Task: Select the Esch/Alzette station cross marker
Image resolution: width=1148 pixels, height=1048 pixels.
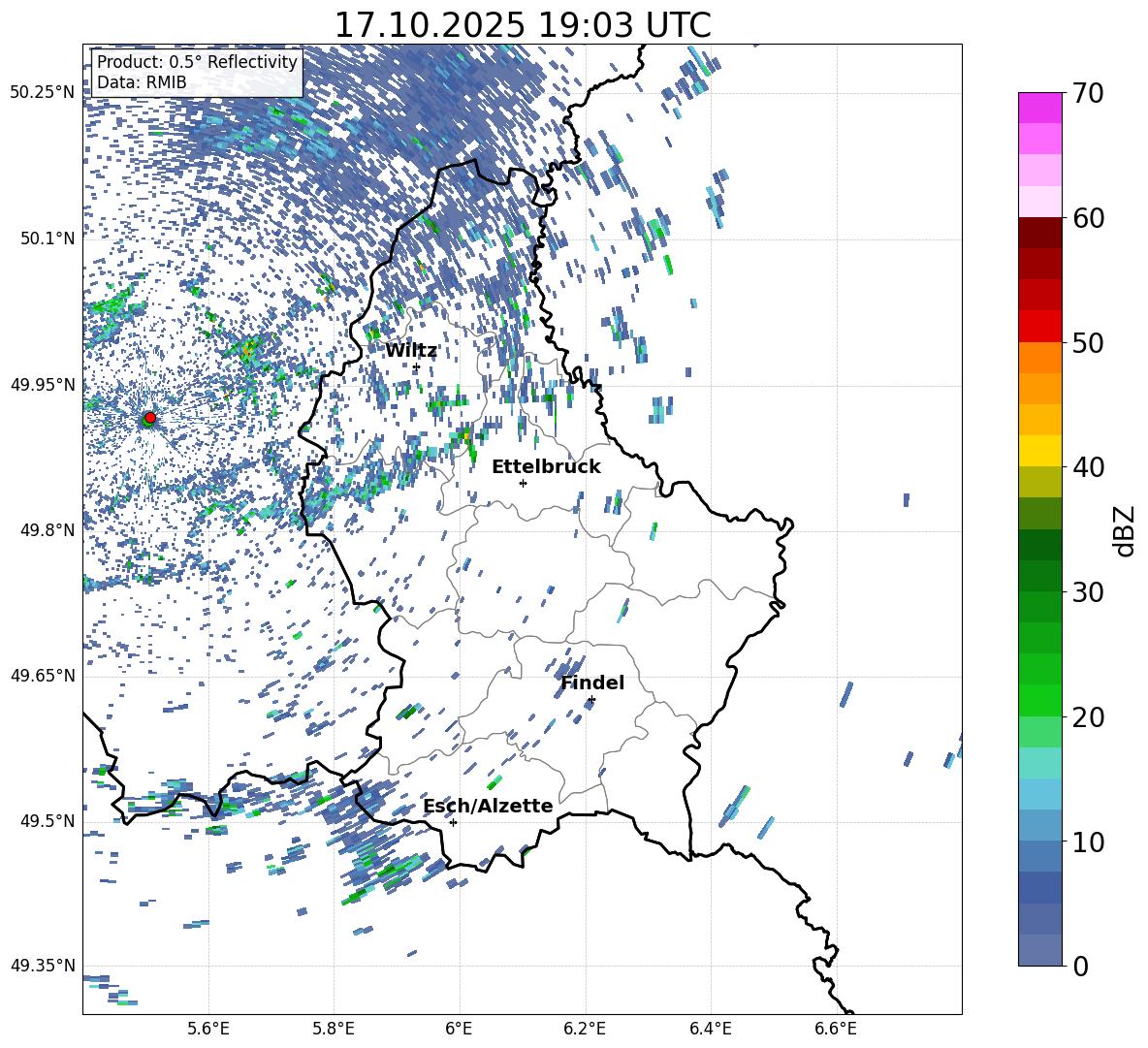Action: pos(453,822)
